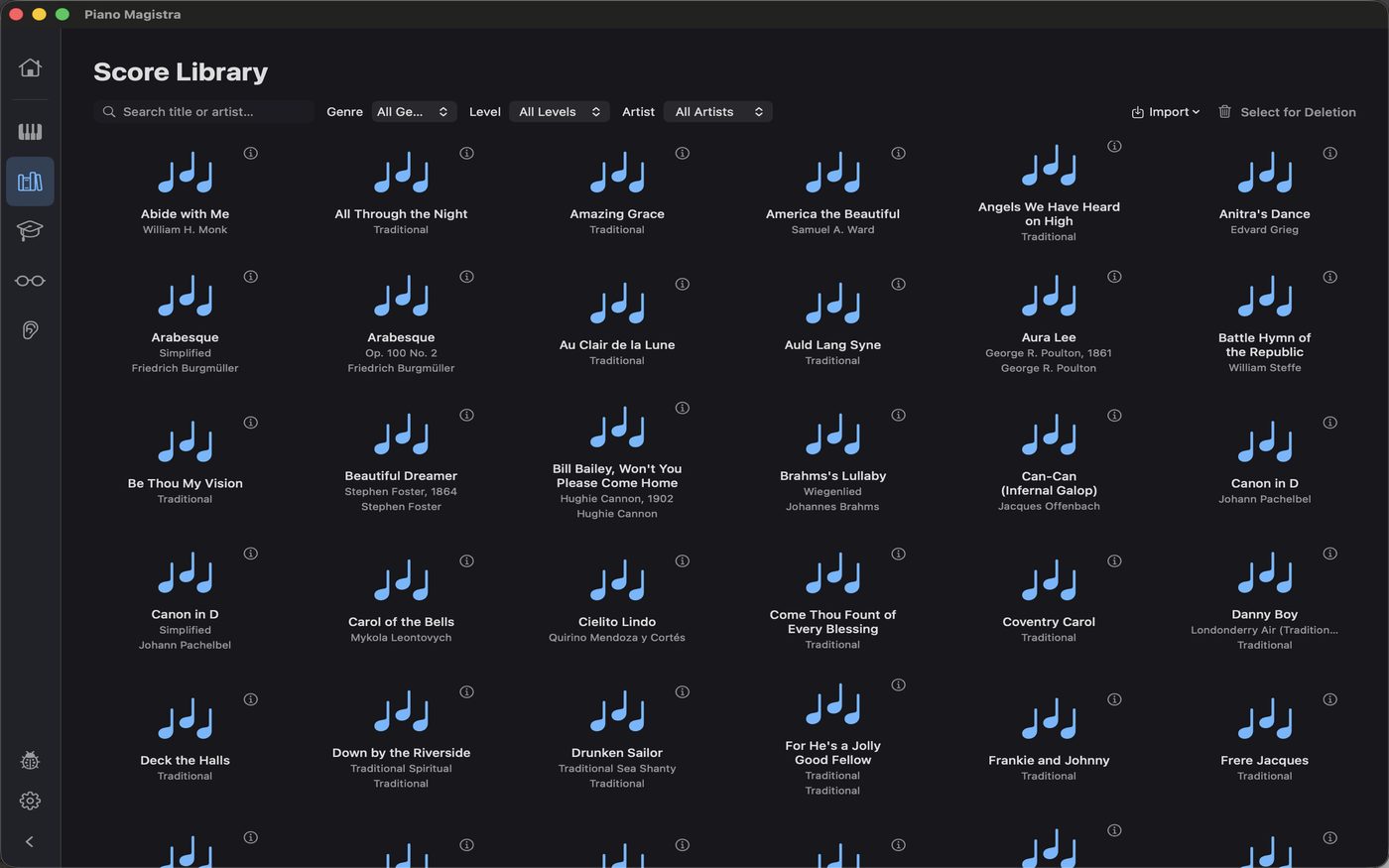The image size is (1389, 868).
Task: Show info for America the Beautiful
Action: (898, 153)
